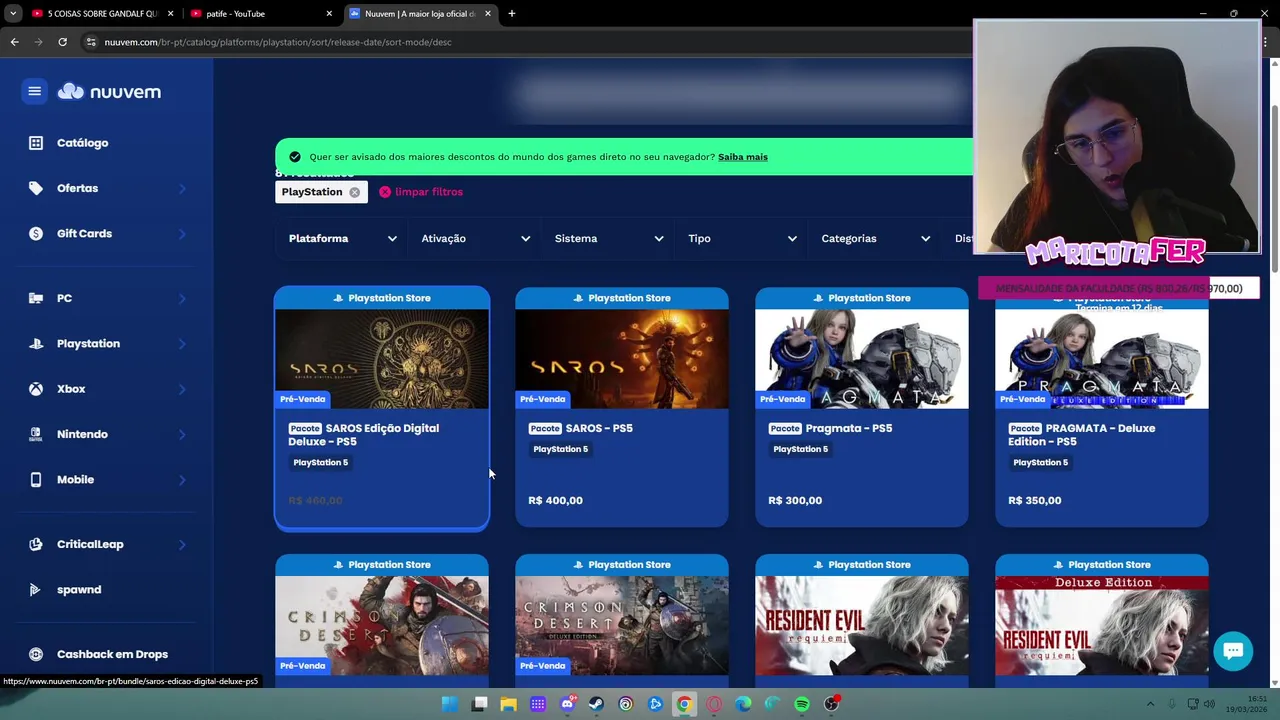Screen dimensions: 1280x720
Task: Open Ofertas in the sidebar menu
Action: pos(77,188)
